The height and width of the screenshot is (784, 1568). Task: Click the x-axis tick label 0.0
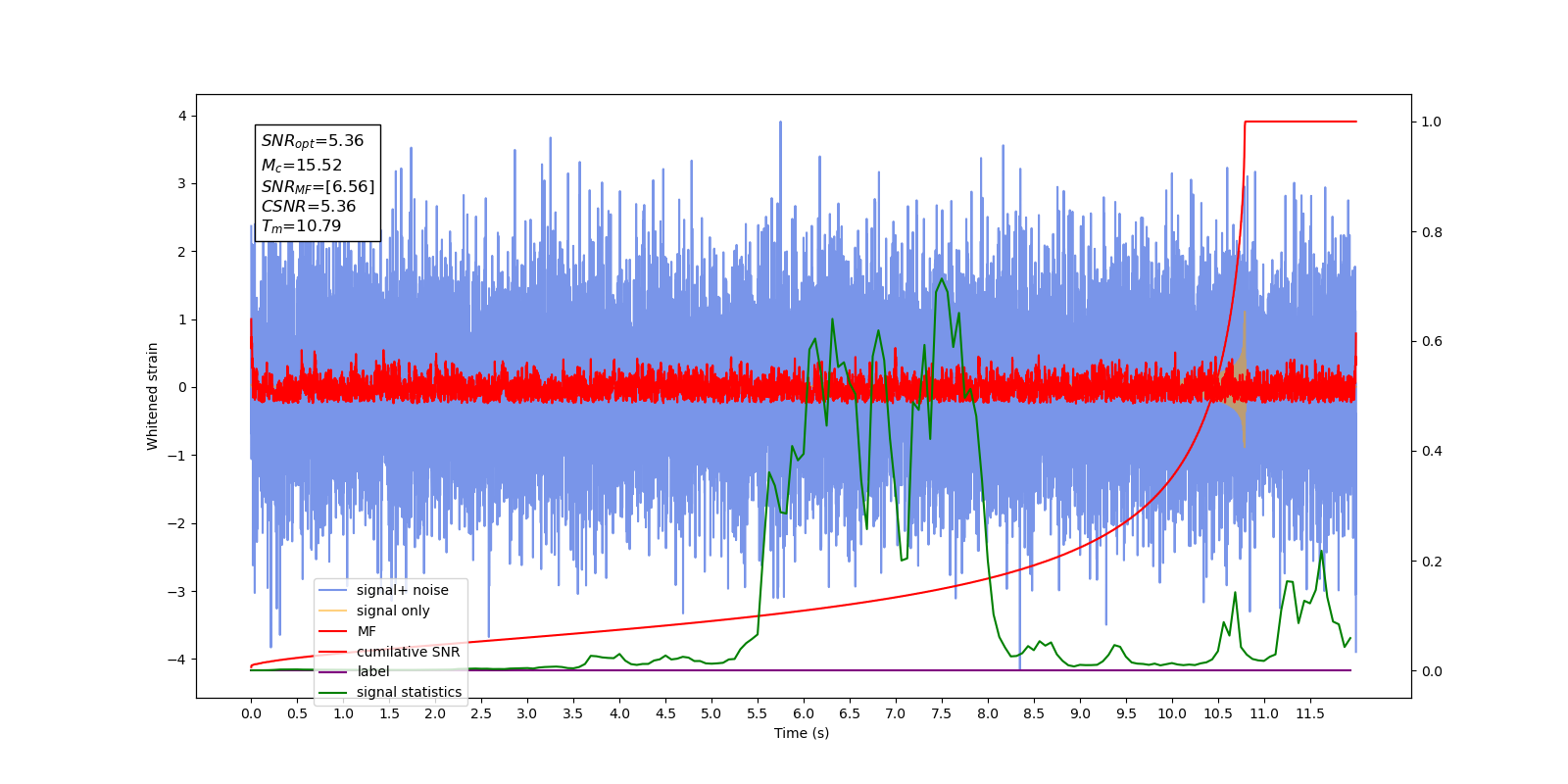click(251, 713)
